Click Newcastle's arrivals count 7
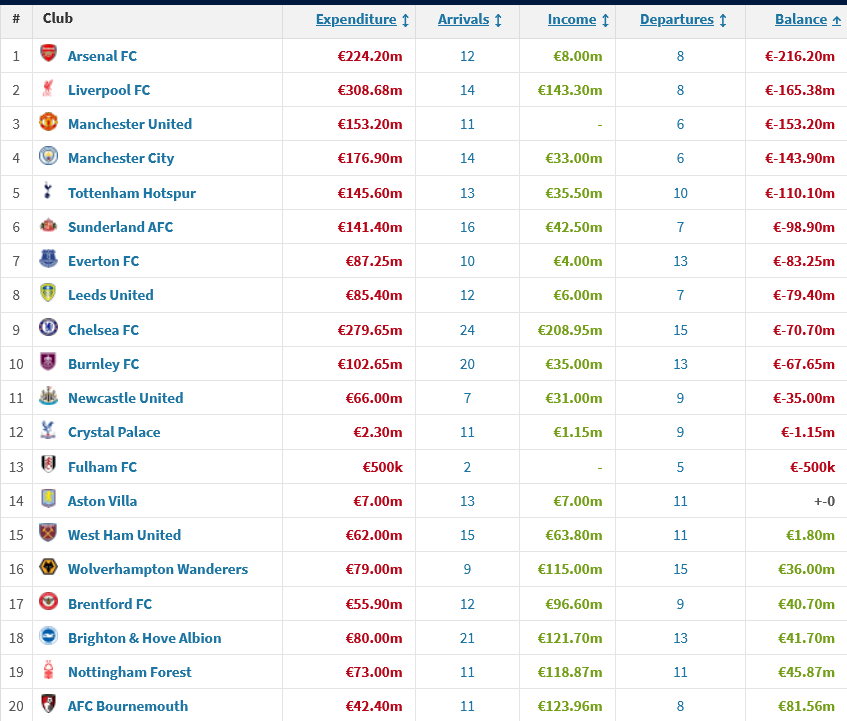 (x=467, y=398)
